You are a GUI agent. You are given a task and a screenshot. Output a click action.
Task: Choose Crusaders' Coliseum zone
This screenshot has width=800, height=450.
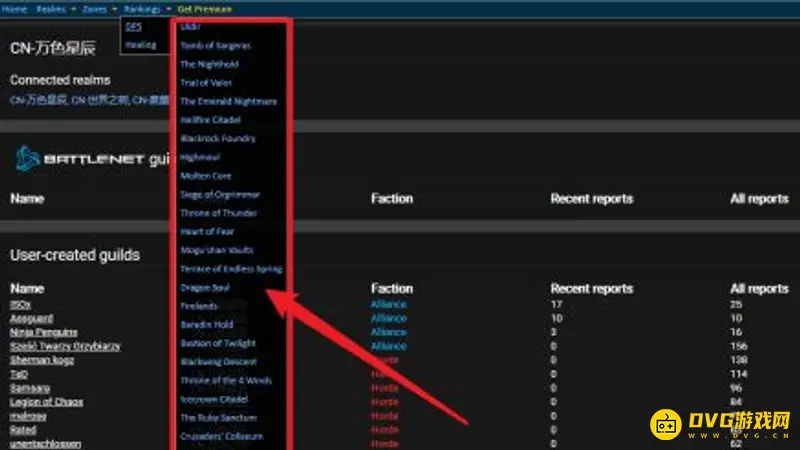coord(221,436)
